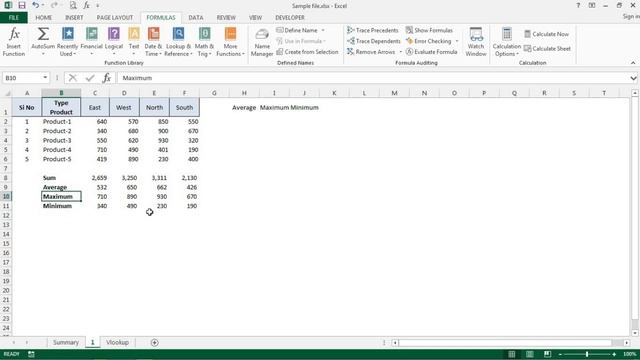Click the formula bar showing Maximum

(373, 78)
